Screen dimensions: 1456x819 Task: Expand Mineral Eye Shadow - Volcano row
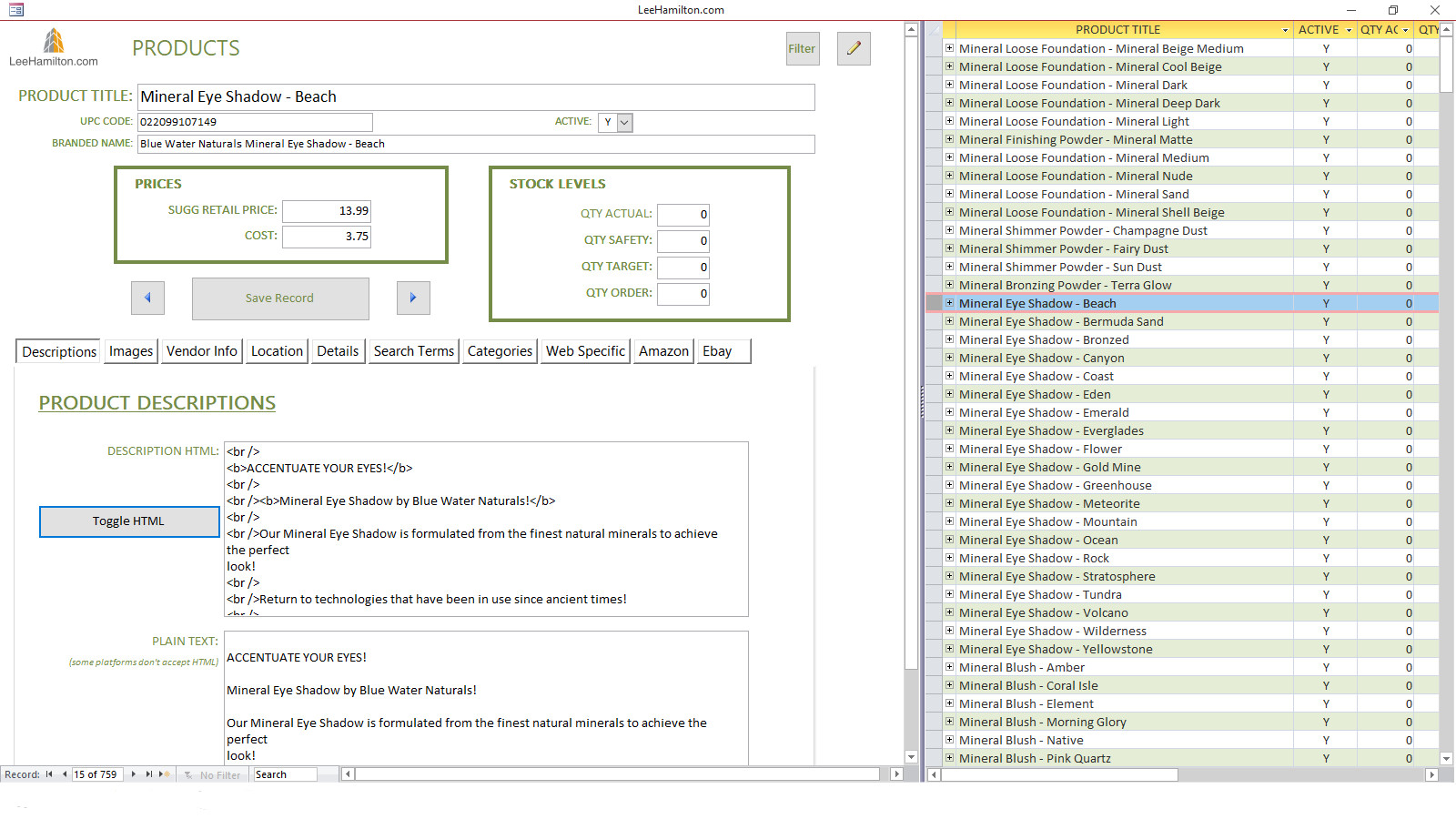[949, 612]
